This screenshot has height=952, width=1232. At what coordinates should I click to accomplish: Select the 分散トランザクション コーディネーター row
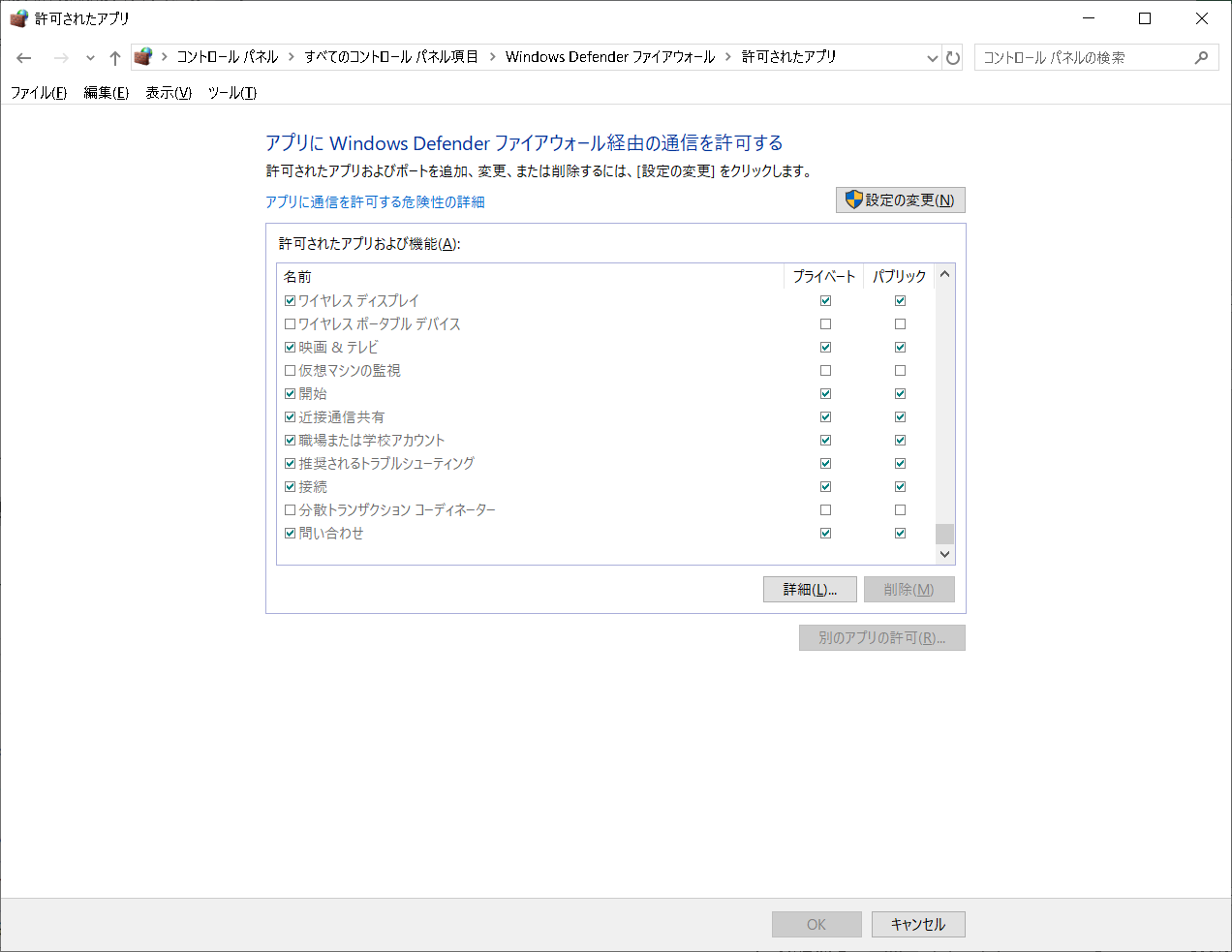(x=606, y=509)
